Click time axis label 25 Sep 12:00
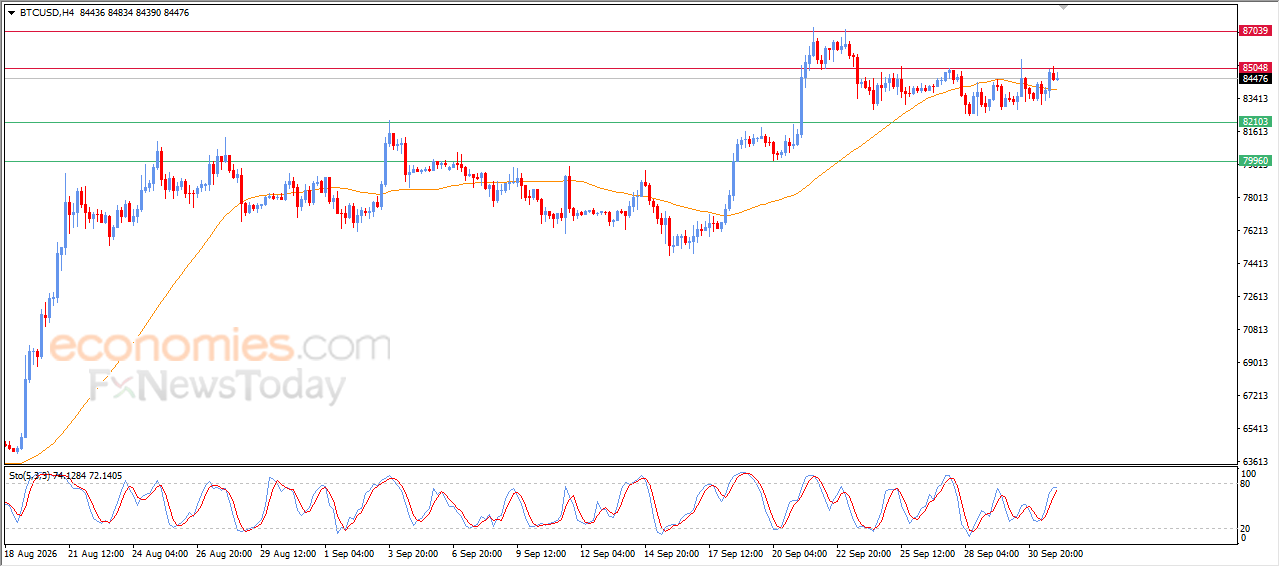The image size is (1280, 567). pos(930,553)
